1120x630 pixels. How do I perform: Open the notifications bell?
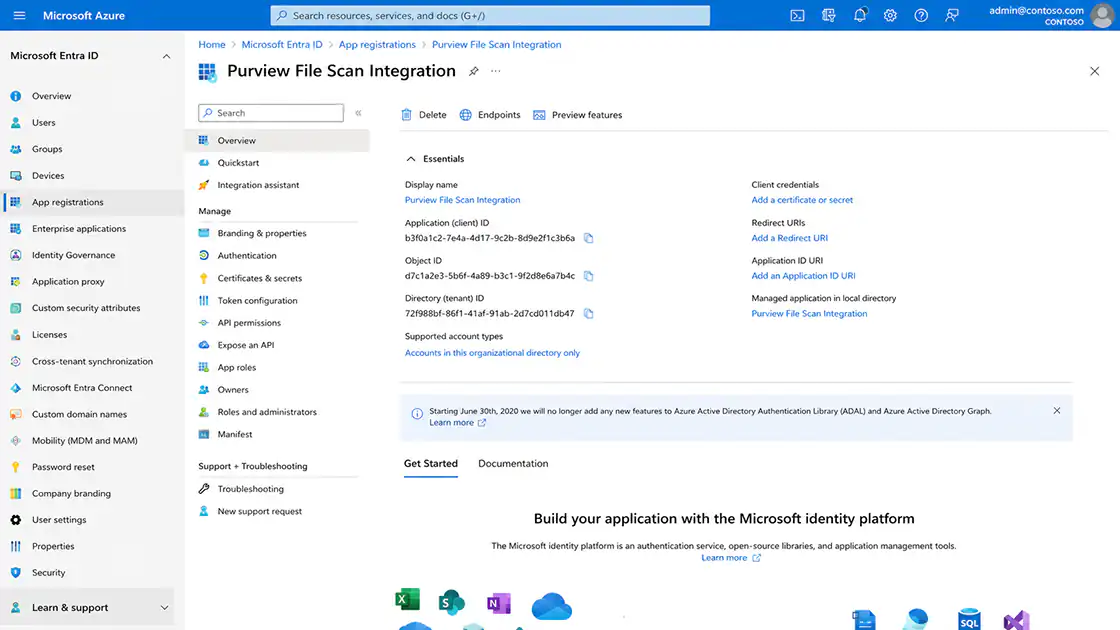tap(859, 15)
